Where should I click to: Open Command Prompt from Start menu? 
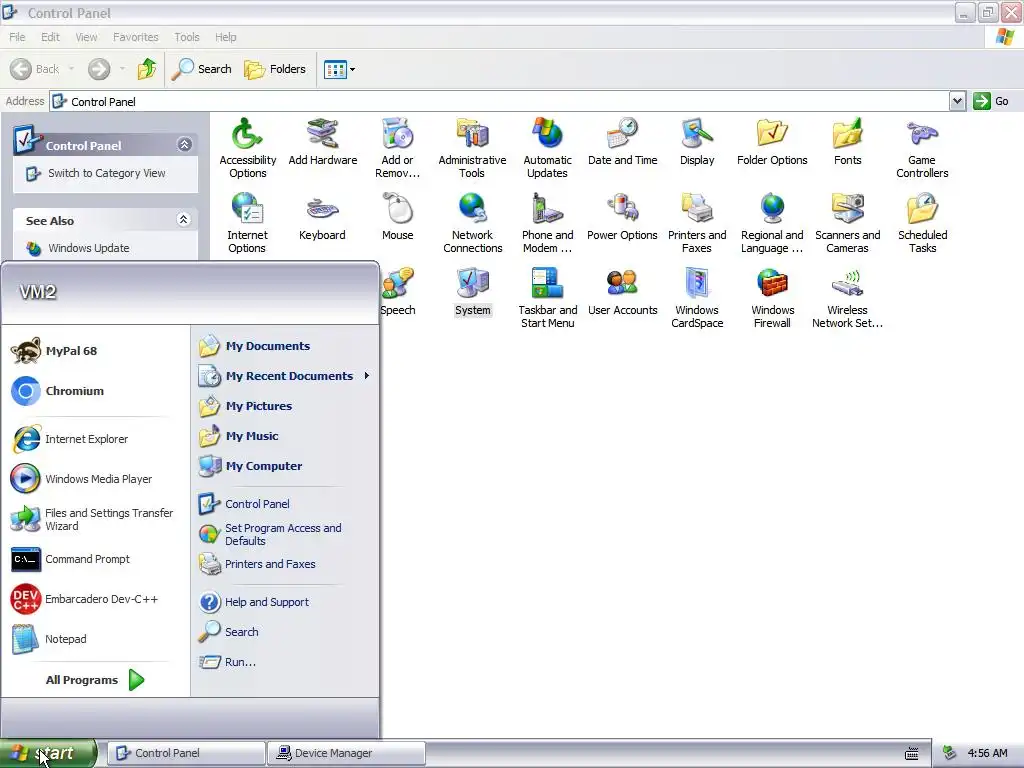(95, 560)
